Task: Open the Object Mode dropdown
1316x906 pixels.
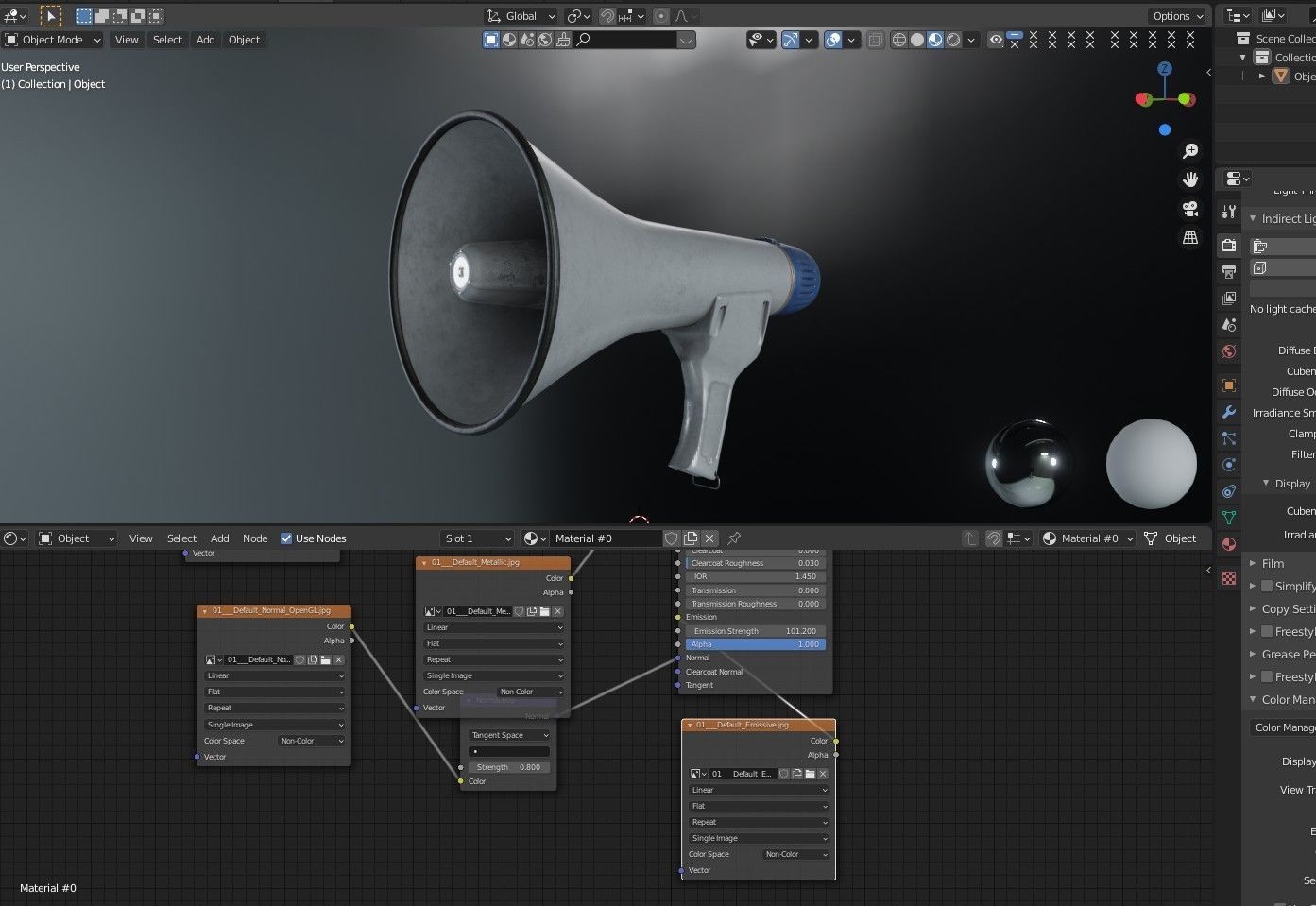Action: 52,40
